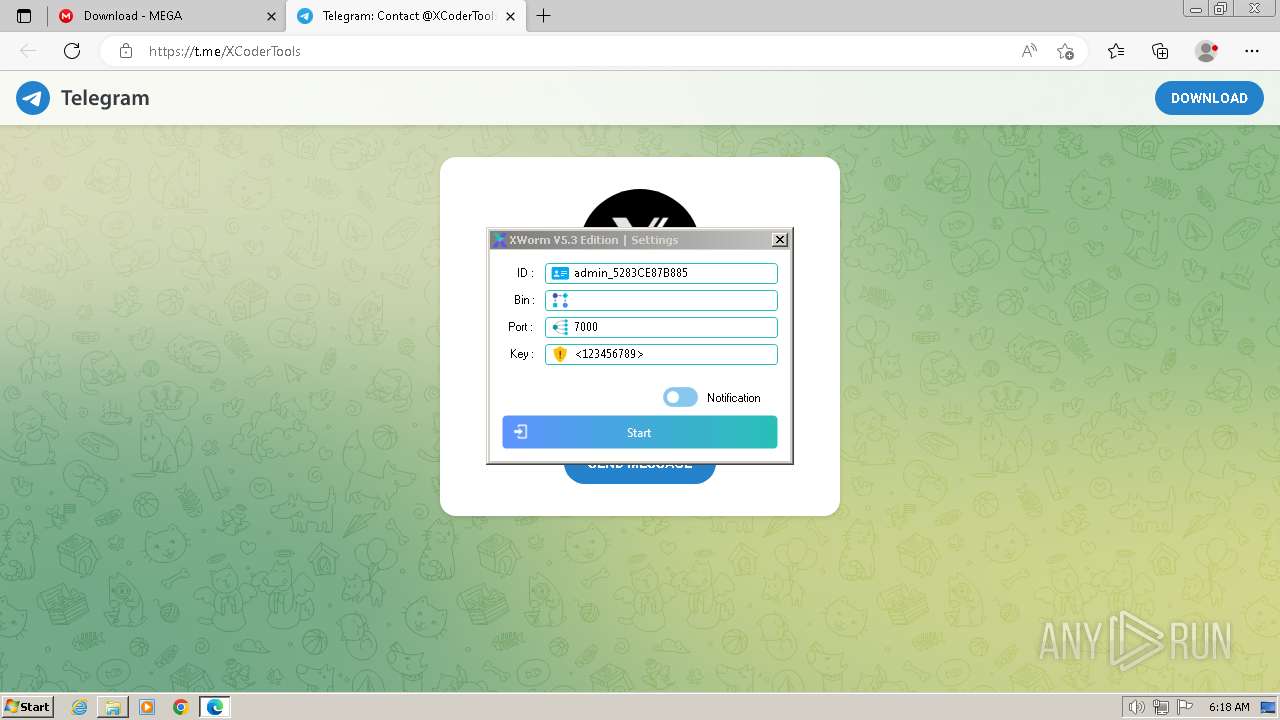Select the Telegram: Contact @XCoderTools tab

pyautogui.click(x=406, y=16)
